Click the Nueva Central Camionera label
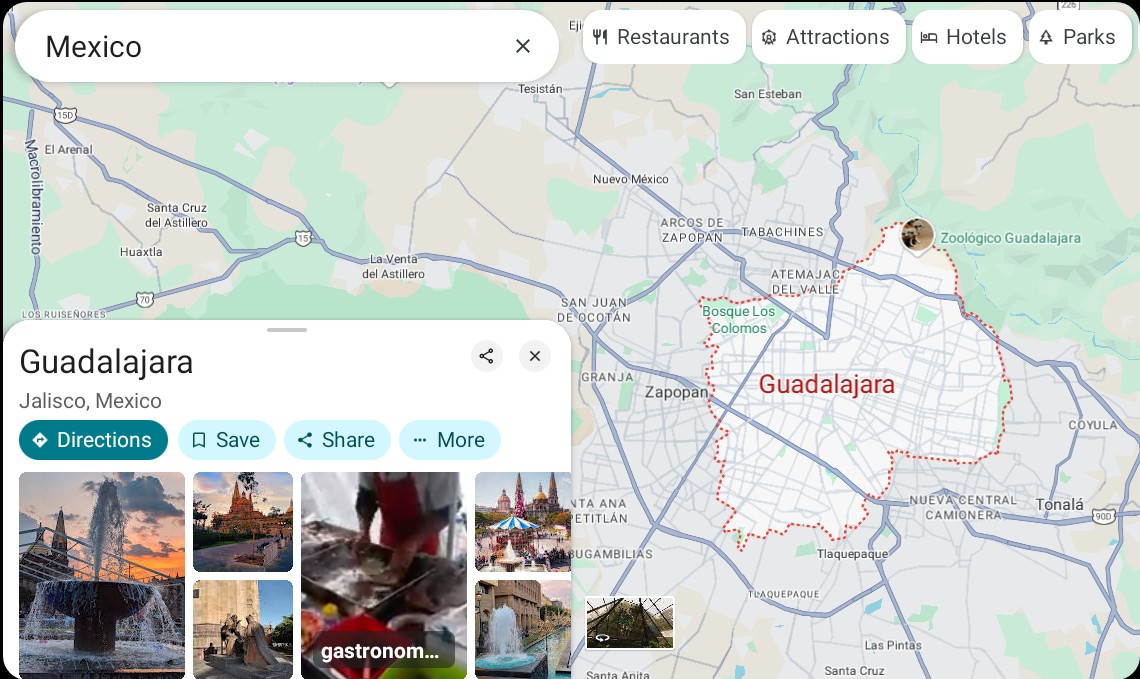 point(963,507)
